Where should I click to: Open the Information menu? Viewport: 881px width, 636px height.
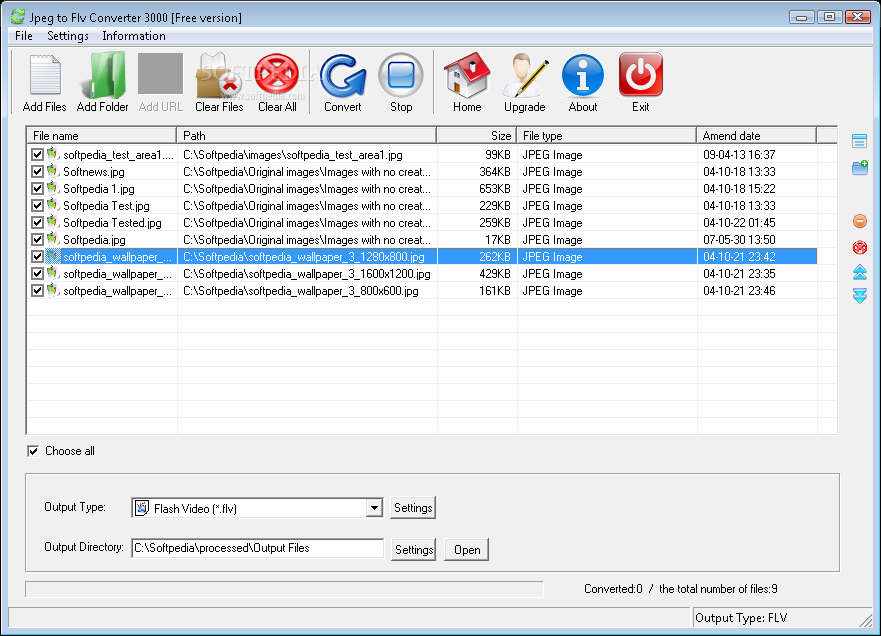(134, 36)
